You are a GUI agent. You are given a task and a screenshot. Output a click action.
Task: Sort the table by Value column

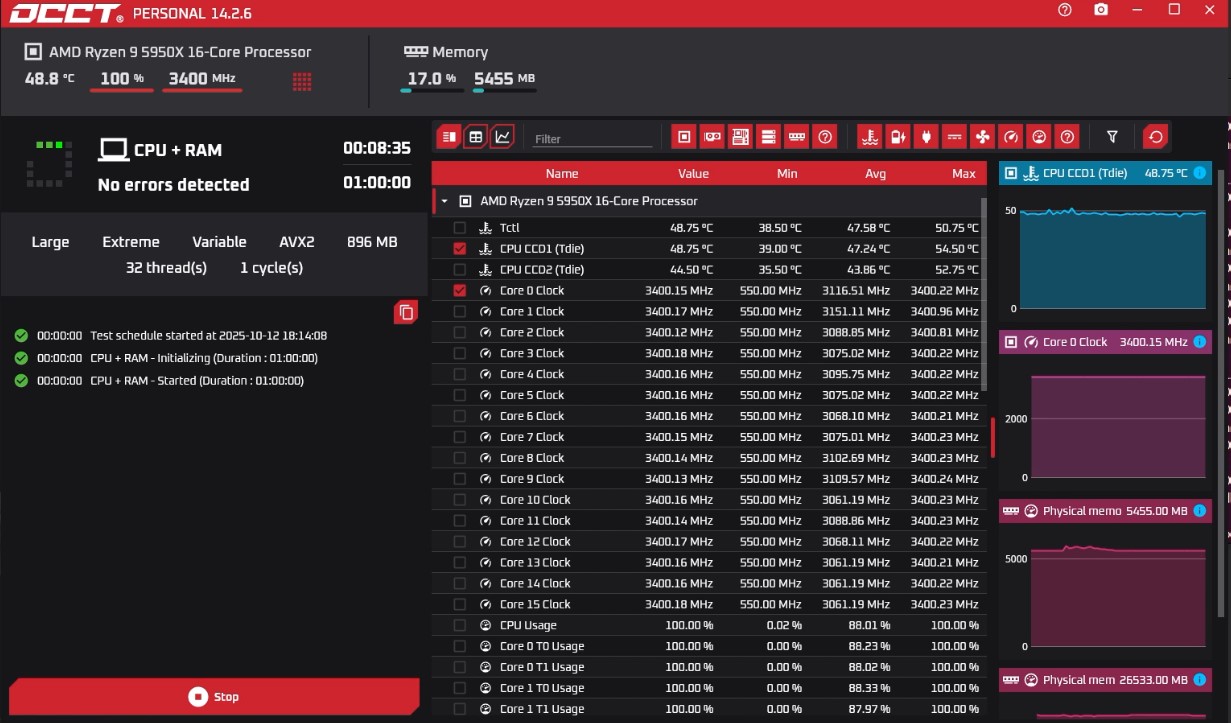point(693,174)
